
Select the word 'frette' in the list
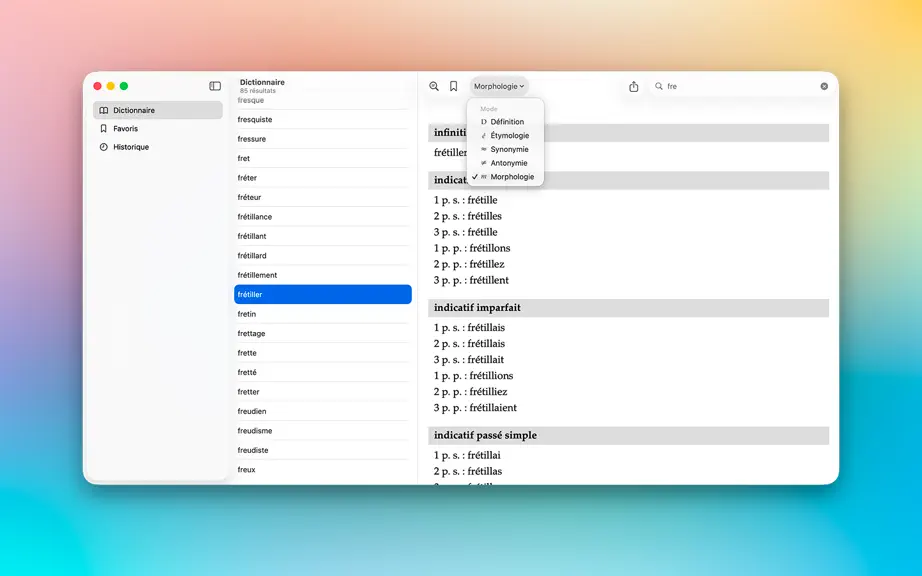(x=323, y=353)
